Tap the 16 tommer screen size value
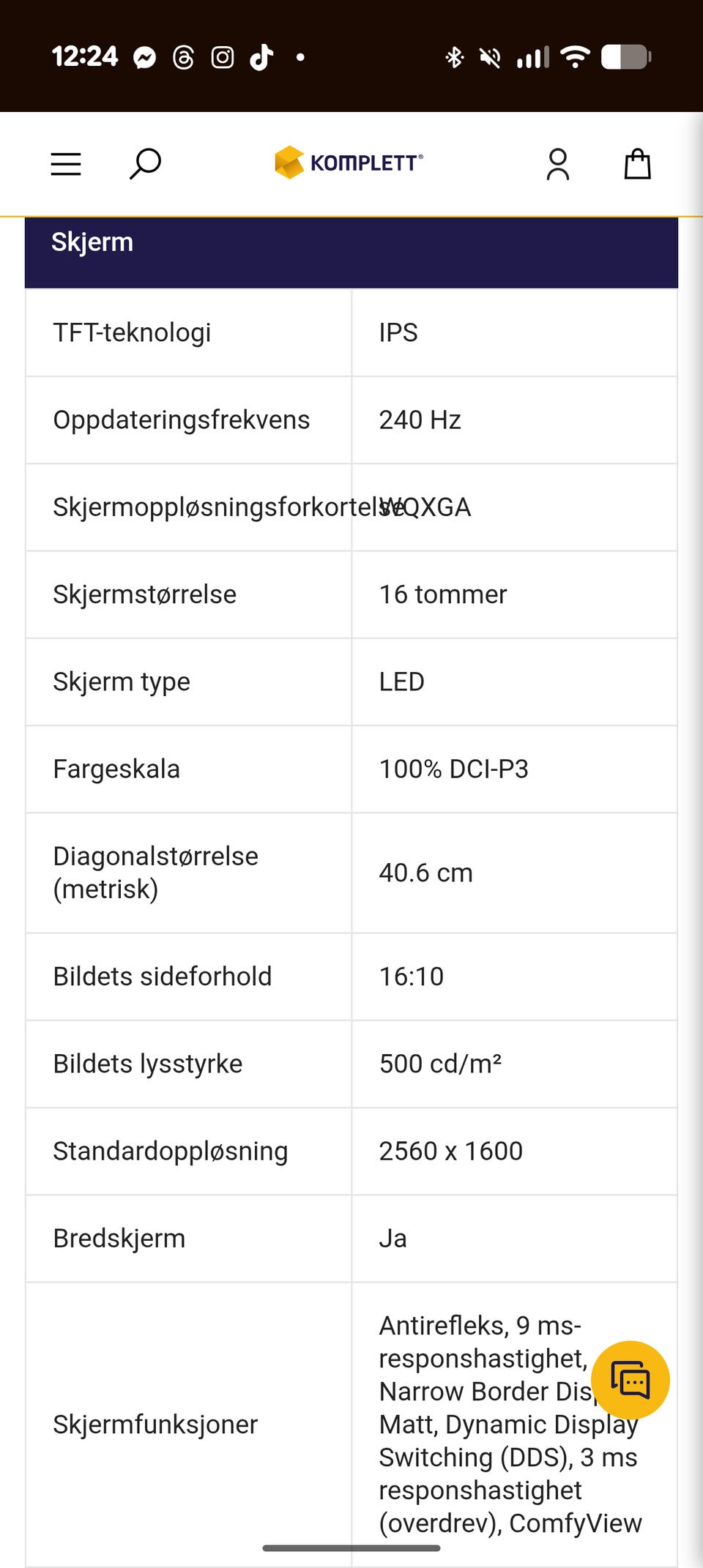The image size is (703, 1568). [443, 594]
